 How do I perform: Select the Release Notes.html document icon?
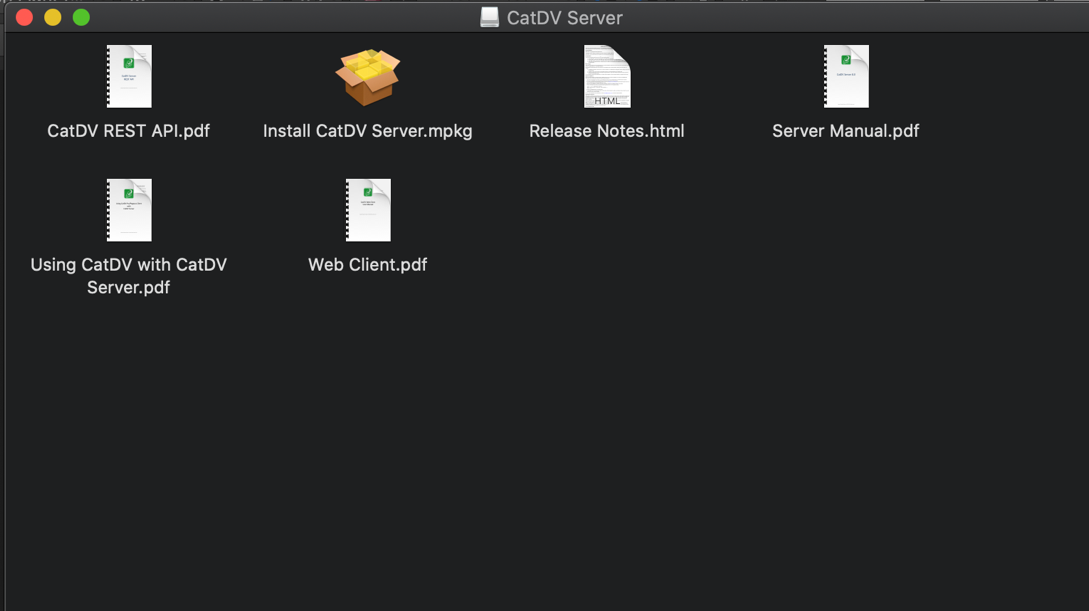click(607, 76)
